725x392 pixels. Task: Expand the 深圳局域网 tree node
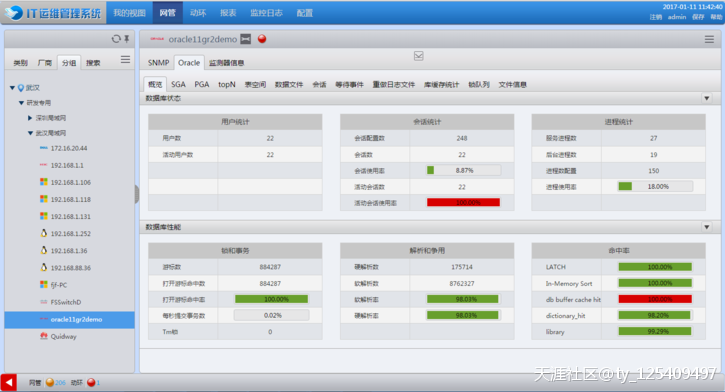[x=30, y=118]
